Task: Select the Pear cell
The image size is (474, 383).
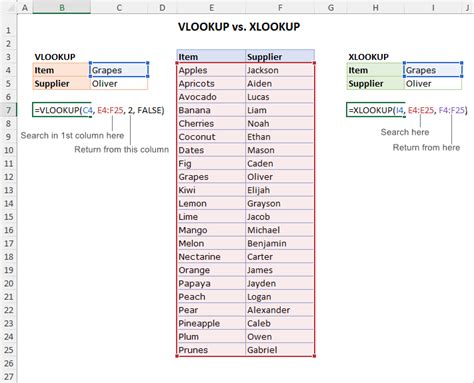Action: 211,310
